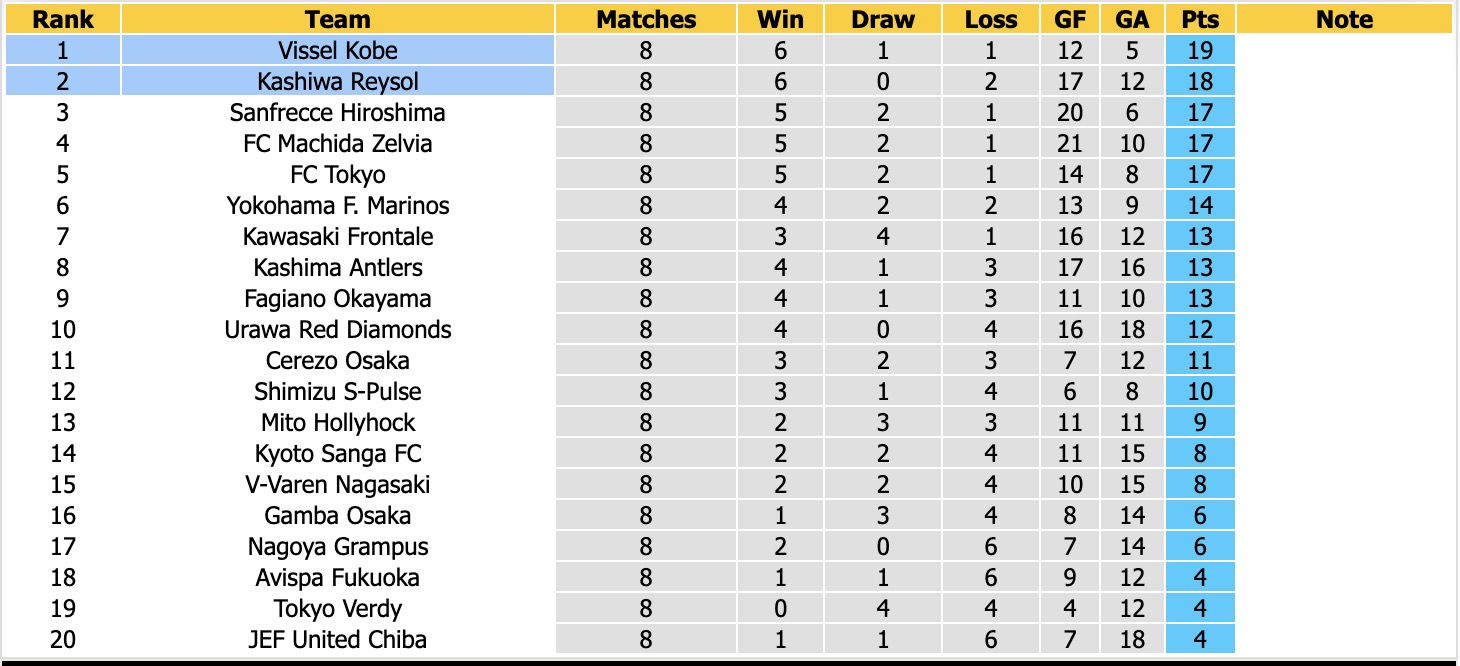This screenshot has height=666, width=1460.
Task: Click the Cerezo Osaka team name
Action: pyautogui.click(x=338, y=360)
